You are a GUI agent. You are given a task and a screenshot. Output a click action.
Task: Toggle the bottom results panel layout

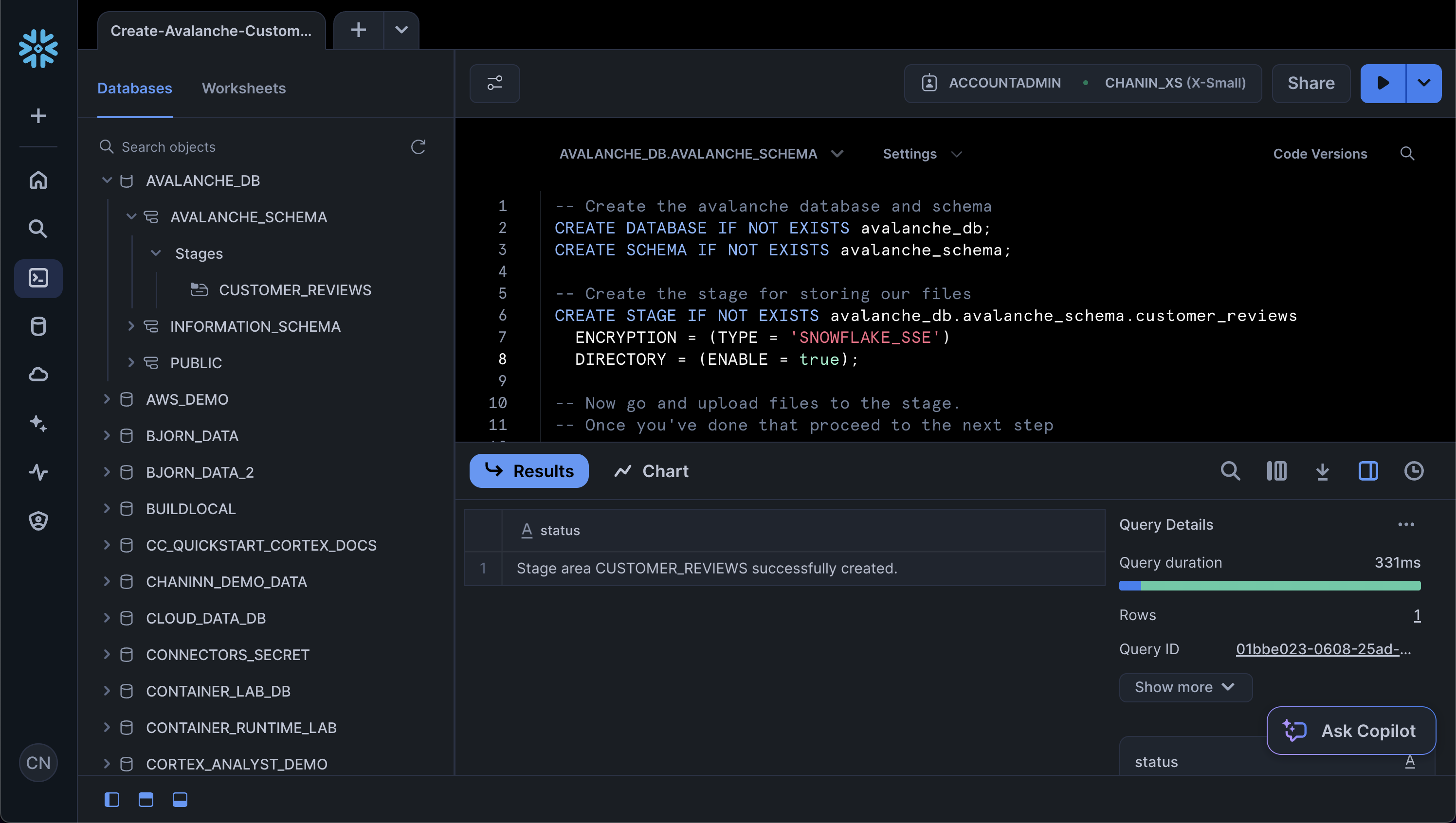click(180, 799)
